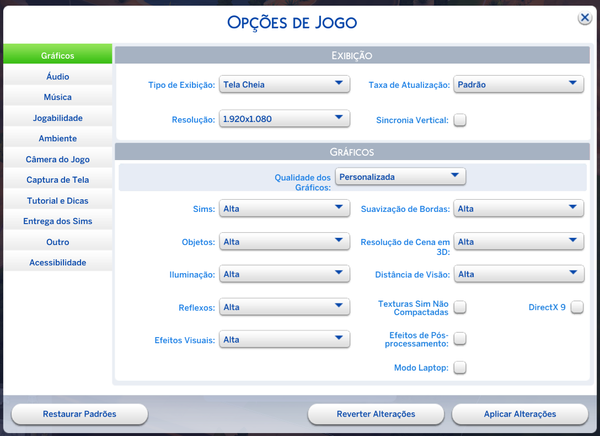Open the Suavização de Bordas dropdown
This screenshot has width=600, height=436.
tap(518, 208)
